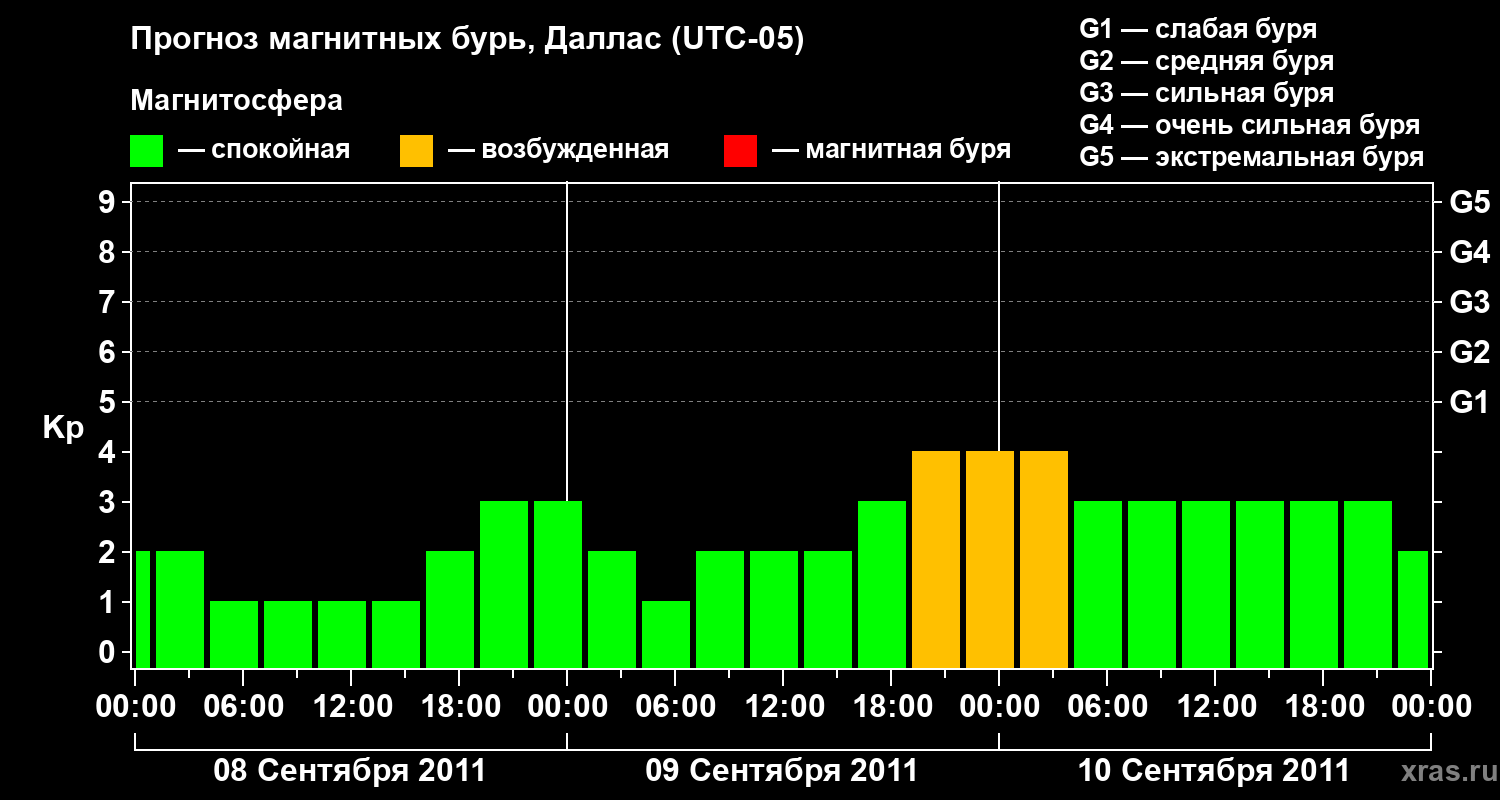Screen dimensions: 1500x800
Task: Click the '— возбужденная' legend label
Action: pos(558,151)
